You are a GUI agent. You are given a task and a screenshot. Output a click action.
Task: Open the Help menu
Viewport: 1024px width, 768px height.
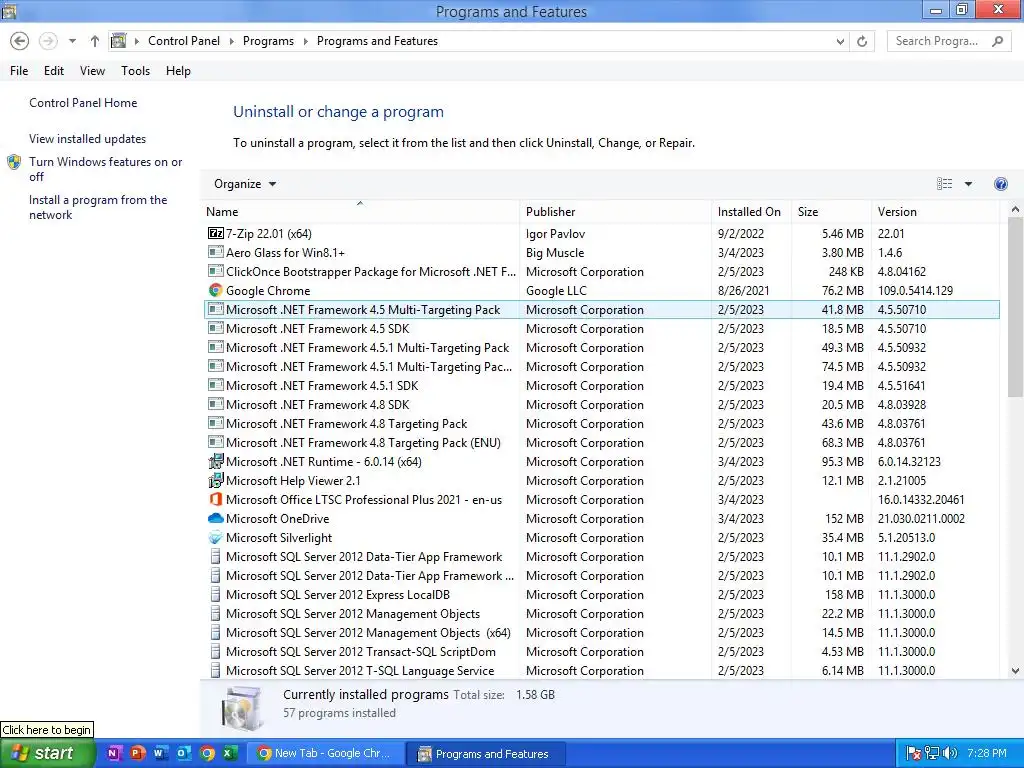(178, 71)
